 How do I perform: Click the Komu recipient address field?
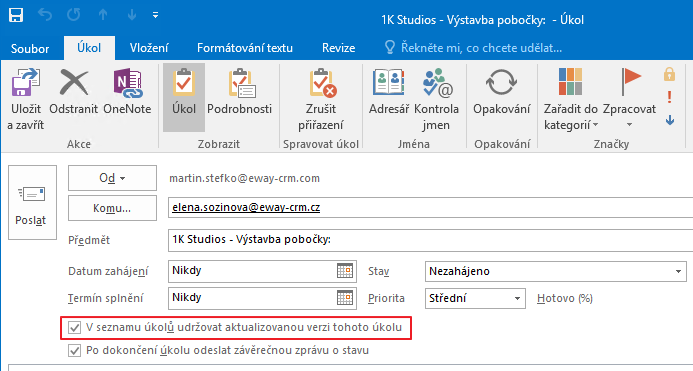click(x=430, y=207)
